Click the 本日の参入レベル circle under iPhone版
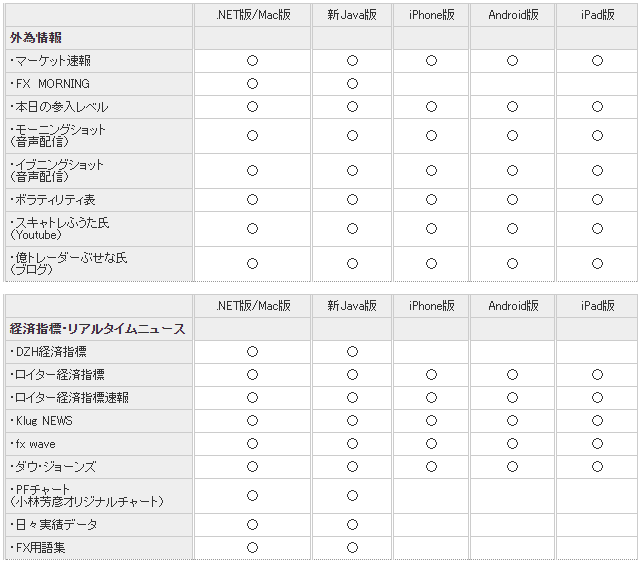642x565 pixels. click(x=431, y=107)
